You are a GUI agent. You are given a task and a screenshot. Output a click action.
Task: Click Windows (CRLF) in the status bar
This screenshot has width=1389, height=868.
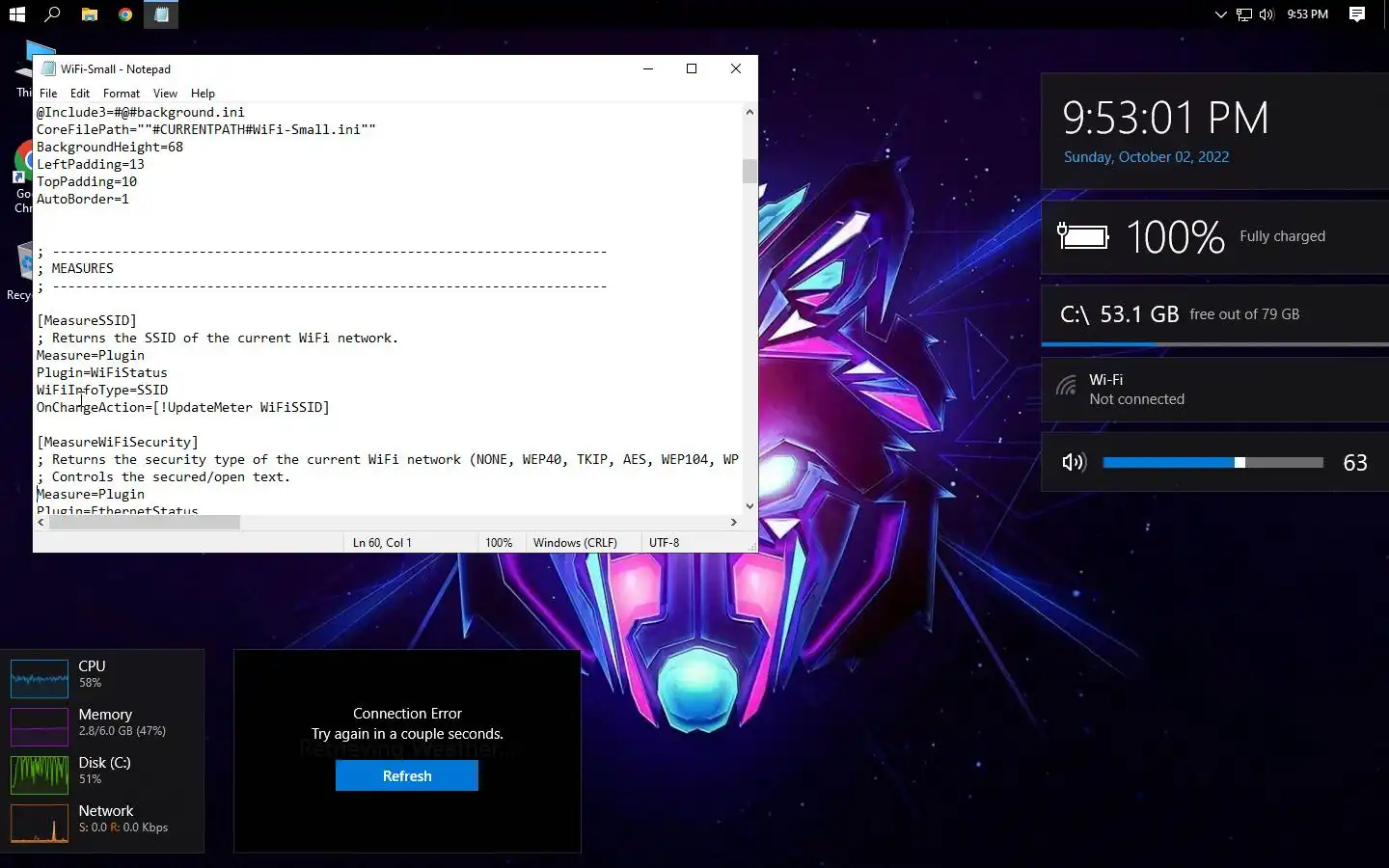pos(575,543)
